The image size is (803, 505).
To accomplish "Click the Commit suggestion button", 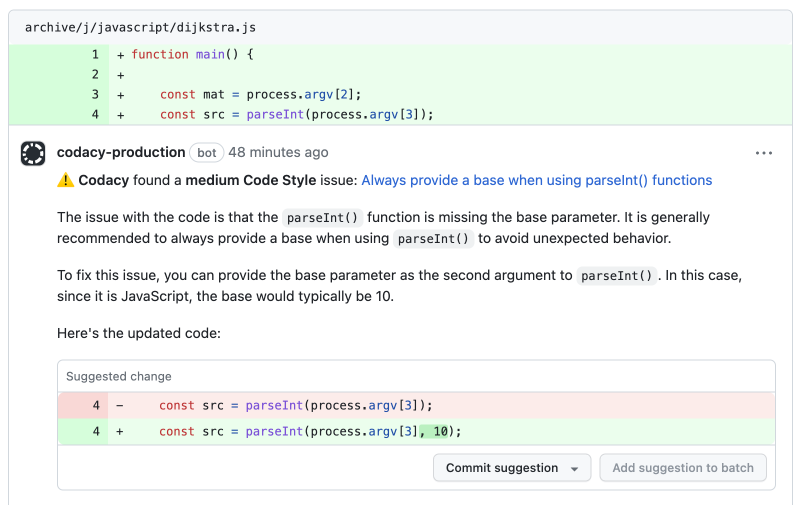I will [502, 468].
